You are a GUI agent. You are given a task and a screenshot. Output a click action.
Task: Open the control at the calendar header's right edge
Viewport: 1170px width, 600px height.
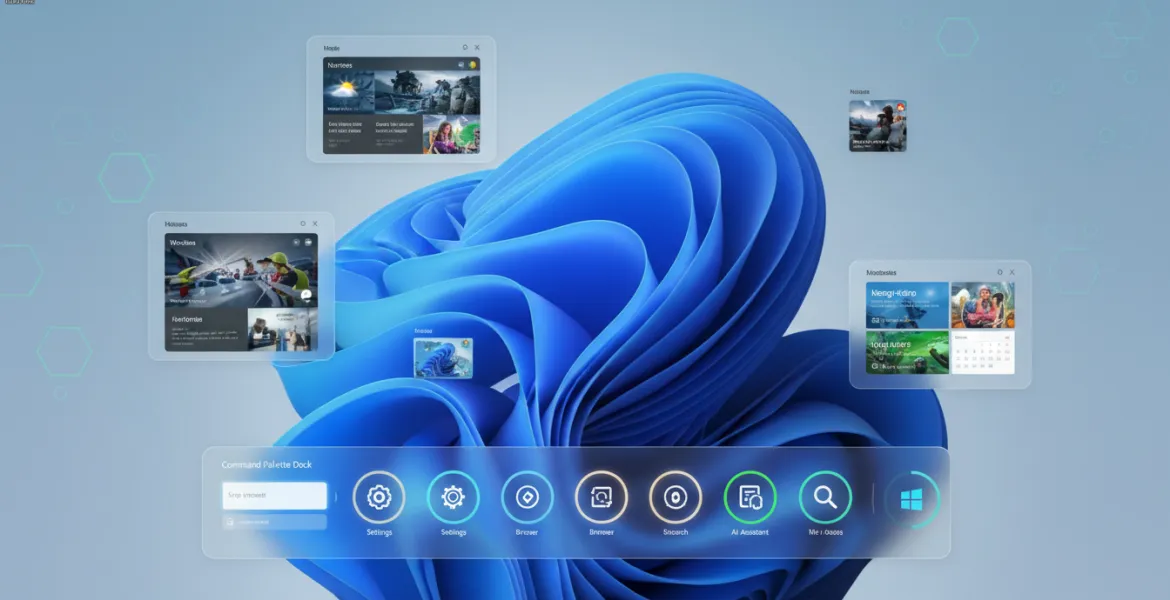[1008, 337]
